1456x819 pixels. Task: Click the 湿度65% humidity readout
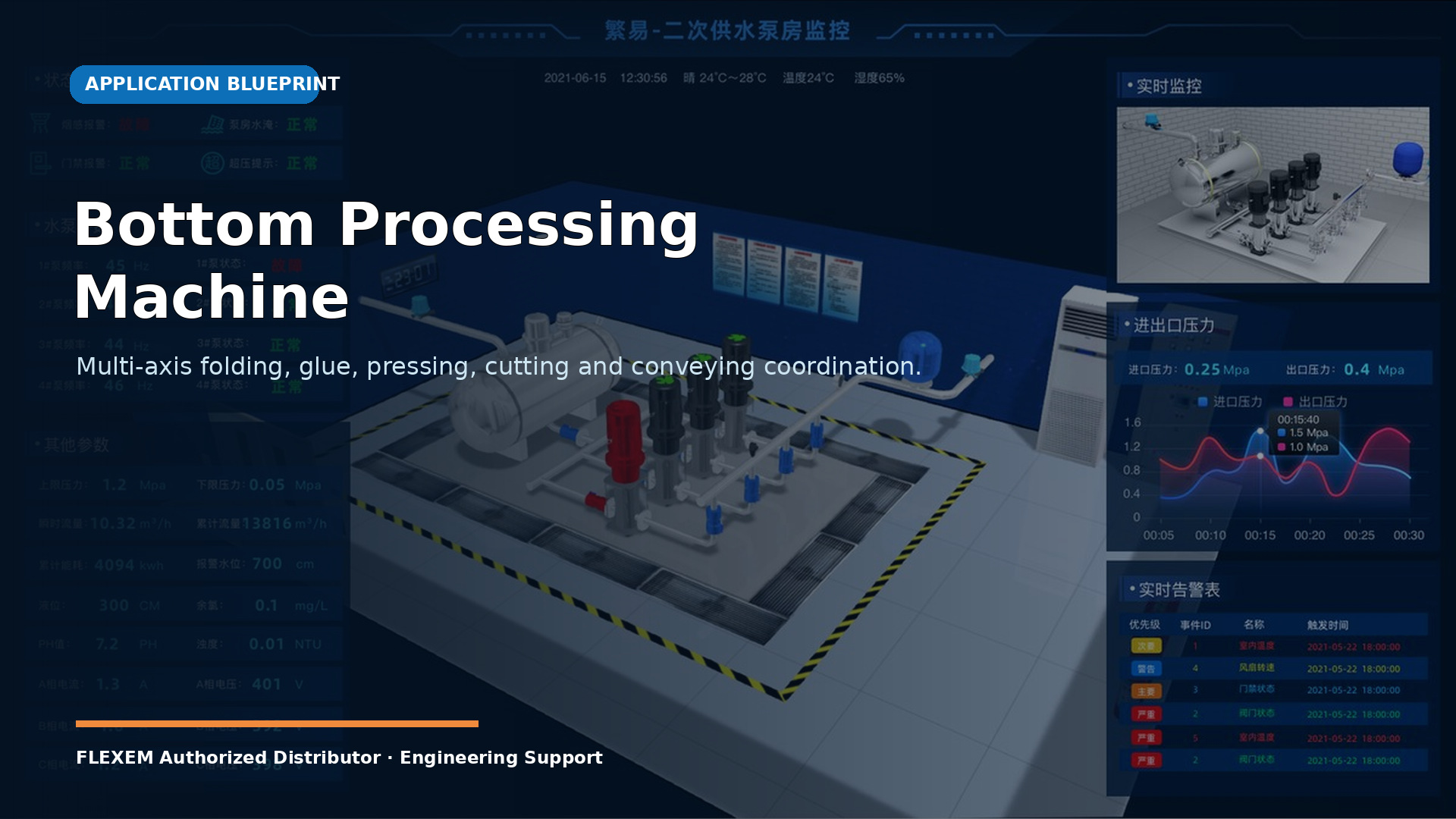(x=879, y=78)
